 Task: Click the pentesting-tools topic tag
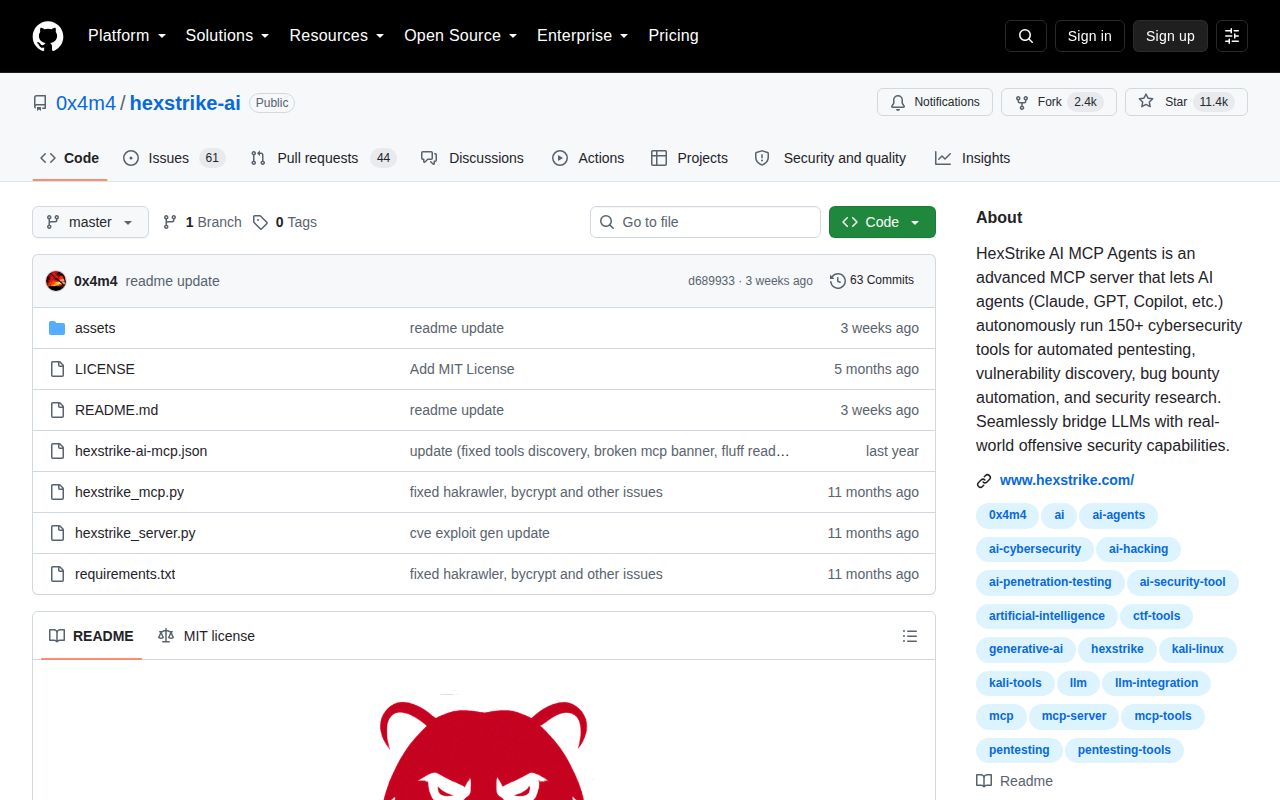pos(1124,750)
